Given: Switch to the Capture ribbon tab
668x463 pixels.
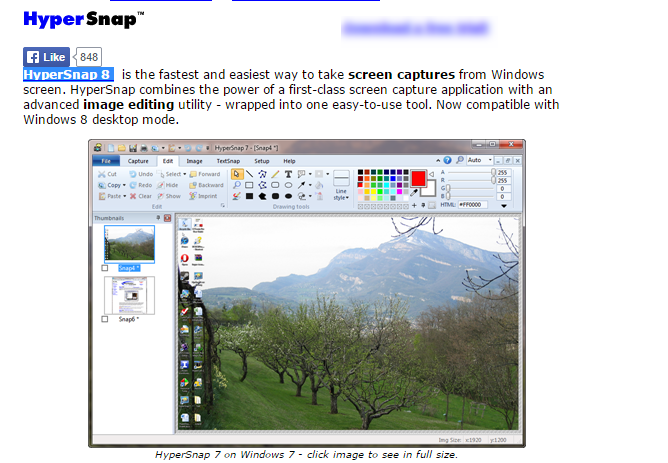Looking at the screenshot, I should (x=138, y=161).
